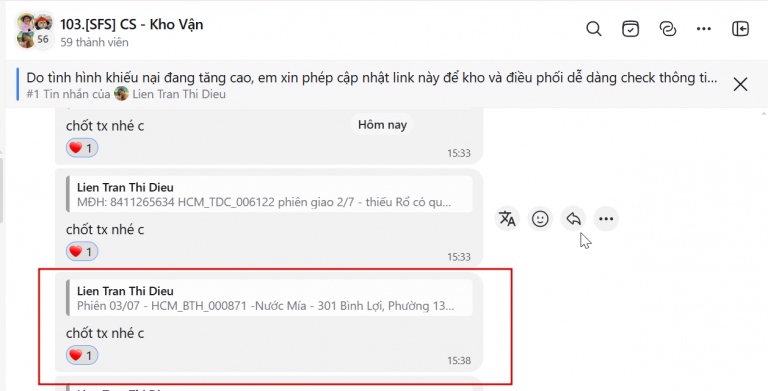Click Lien Tran Thi Dieu avatar in pinned banner

coord(121,94)
